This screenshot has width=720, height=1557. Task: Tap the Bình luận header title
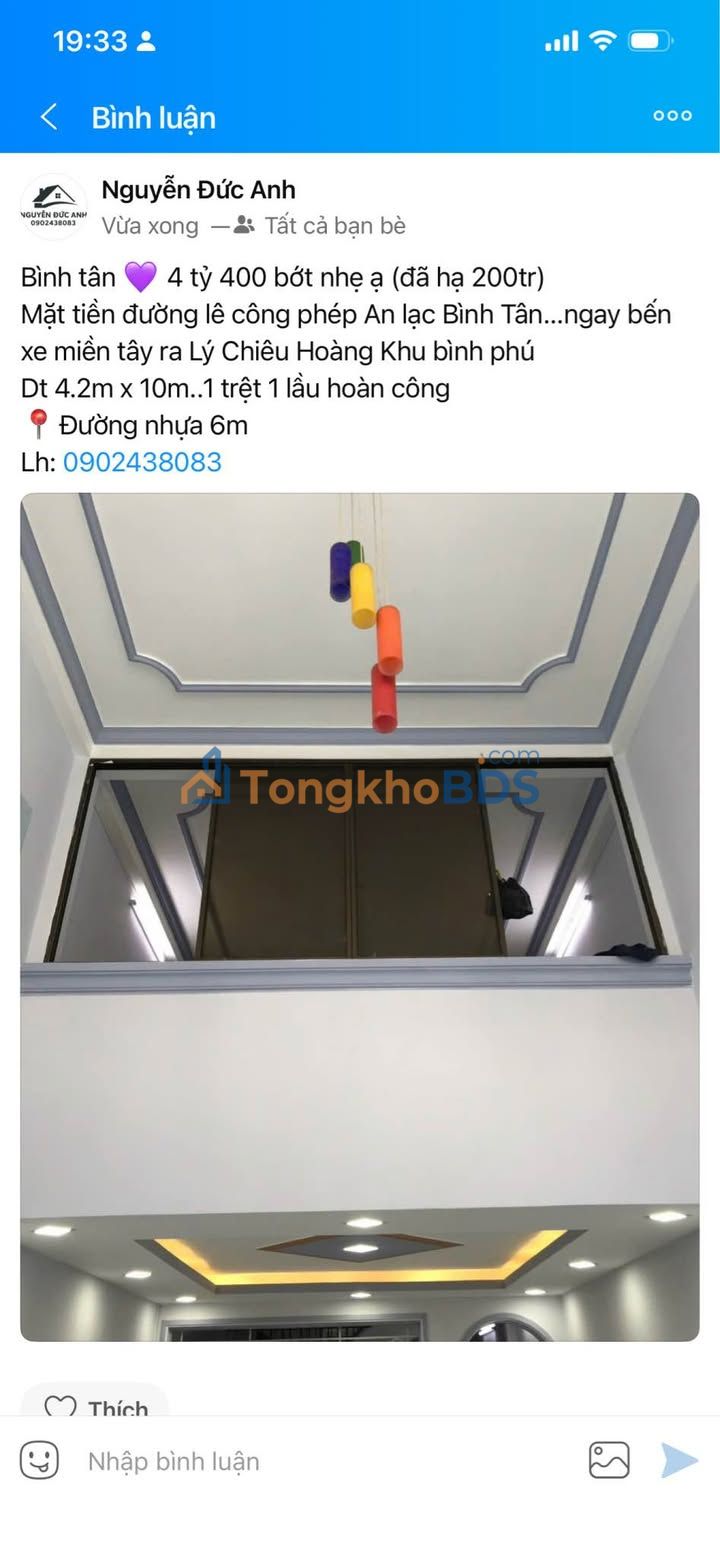pyautogui.click(x=154, y=118)
